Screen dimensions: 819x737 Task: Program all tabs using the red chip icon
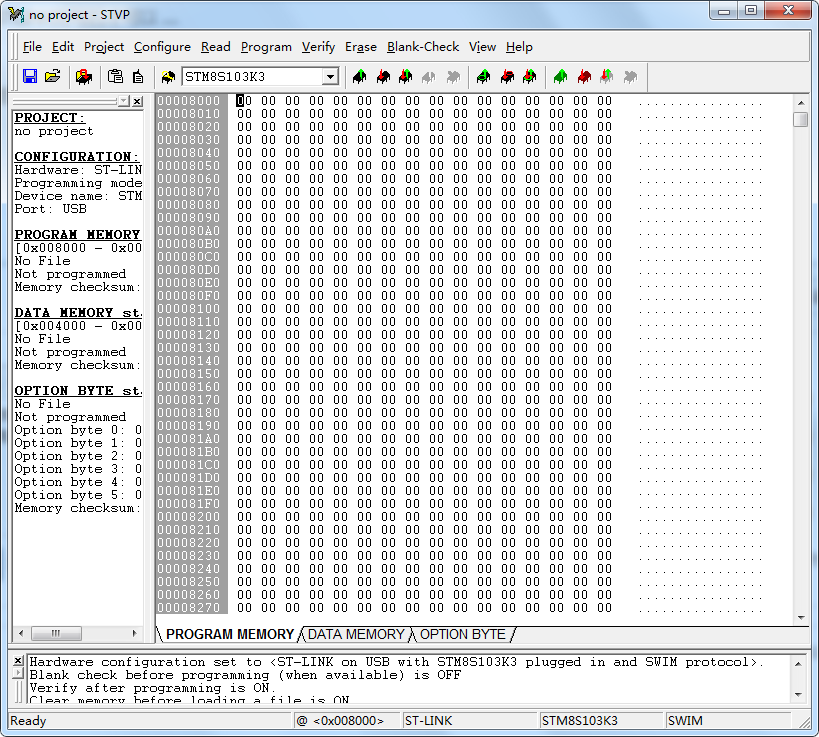(x=584, y=77)
